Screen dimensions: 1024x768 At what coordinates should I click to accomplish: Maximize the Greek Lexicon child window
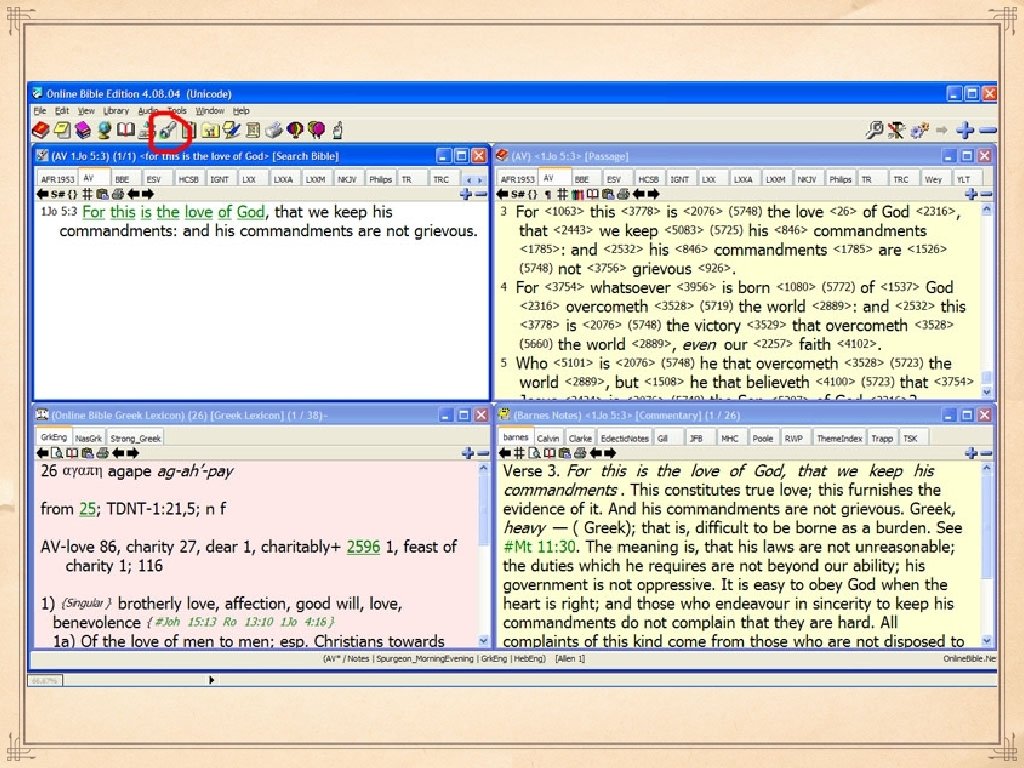(464, 415)
